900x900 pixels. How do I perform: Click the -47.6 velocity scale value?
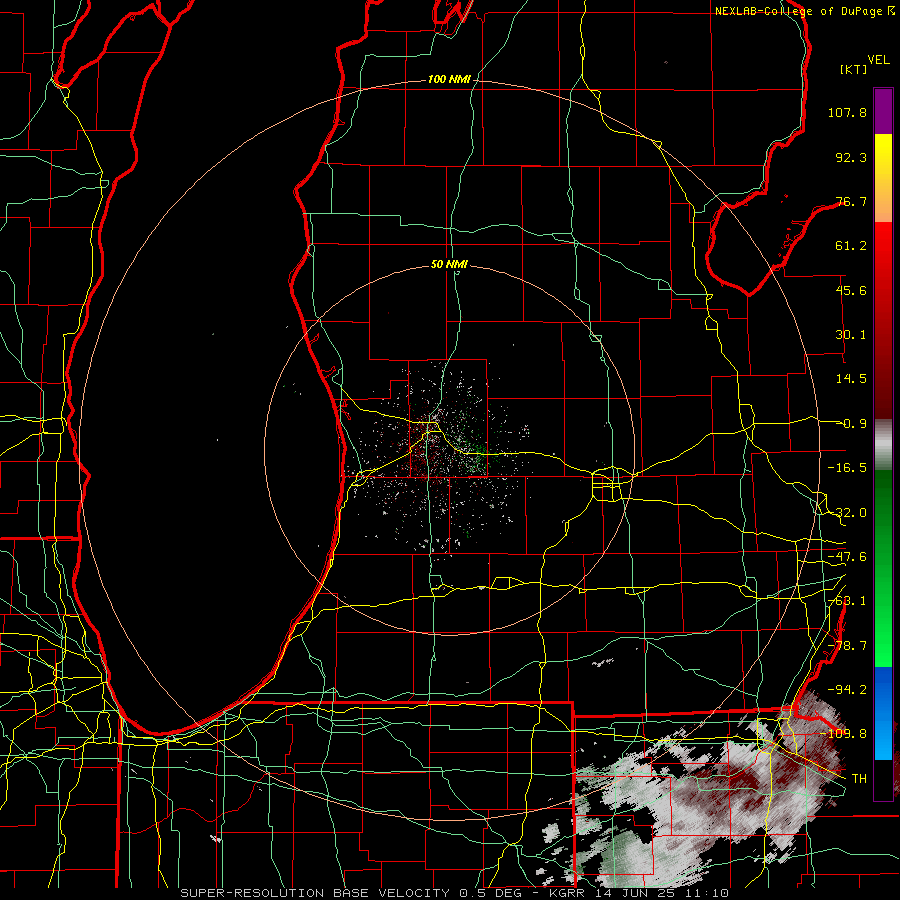click(x=847, y=557)
